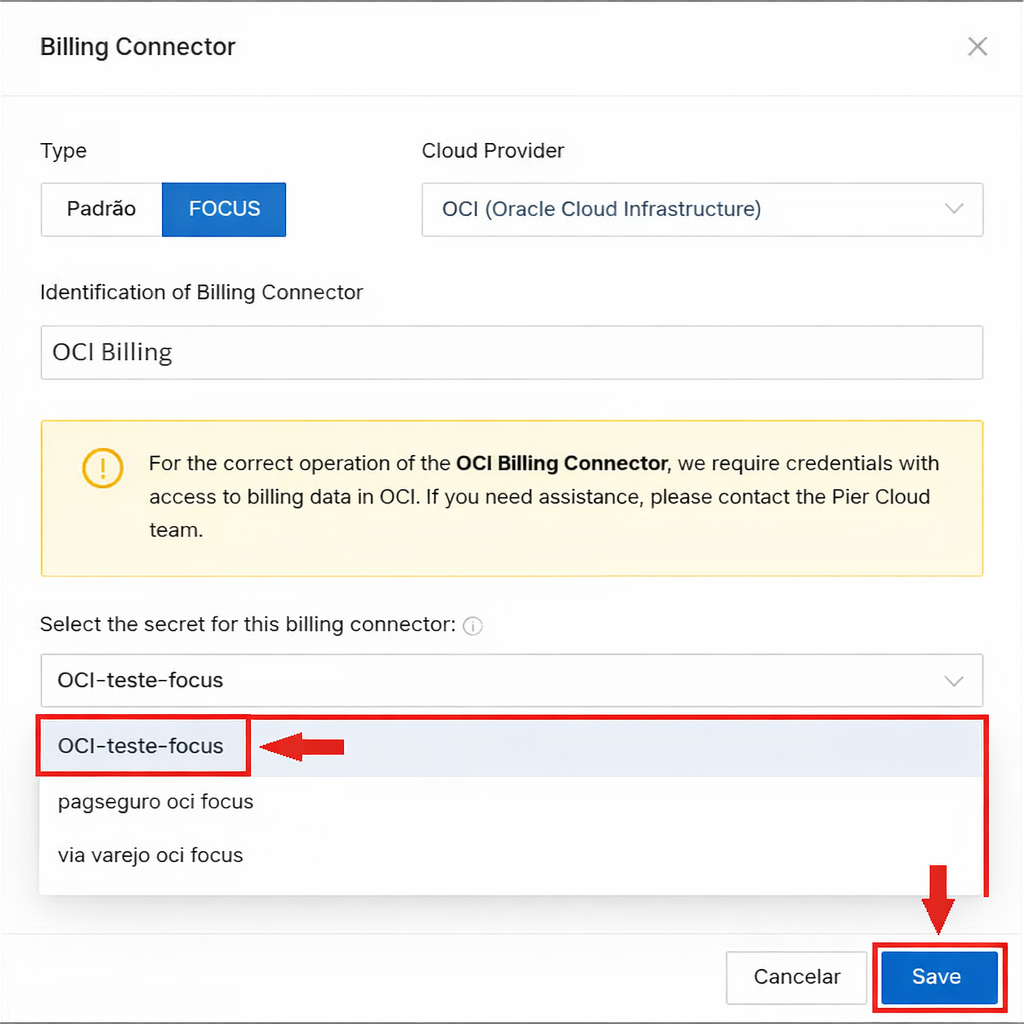
Task: Click the yellow warning exclamation icon
Action: (x=102, y=468)
